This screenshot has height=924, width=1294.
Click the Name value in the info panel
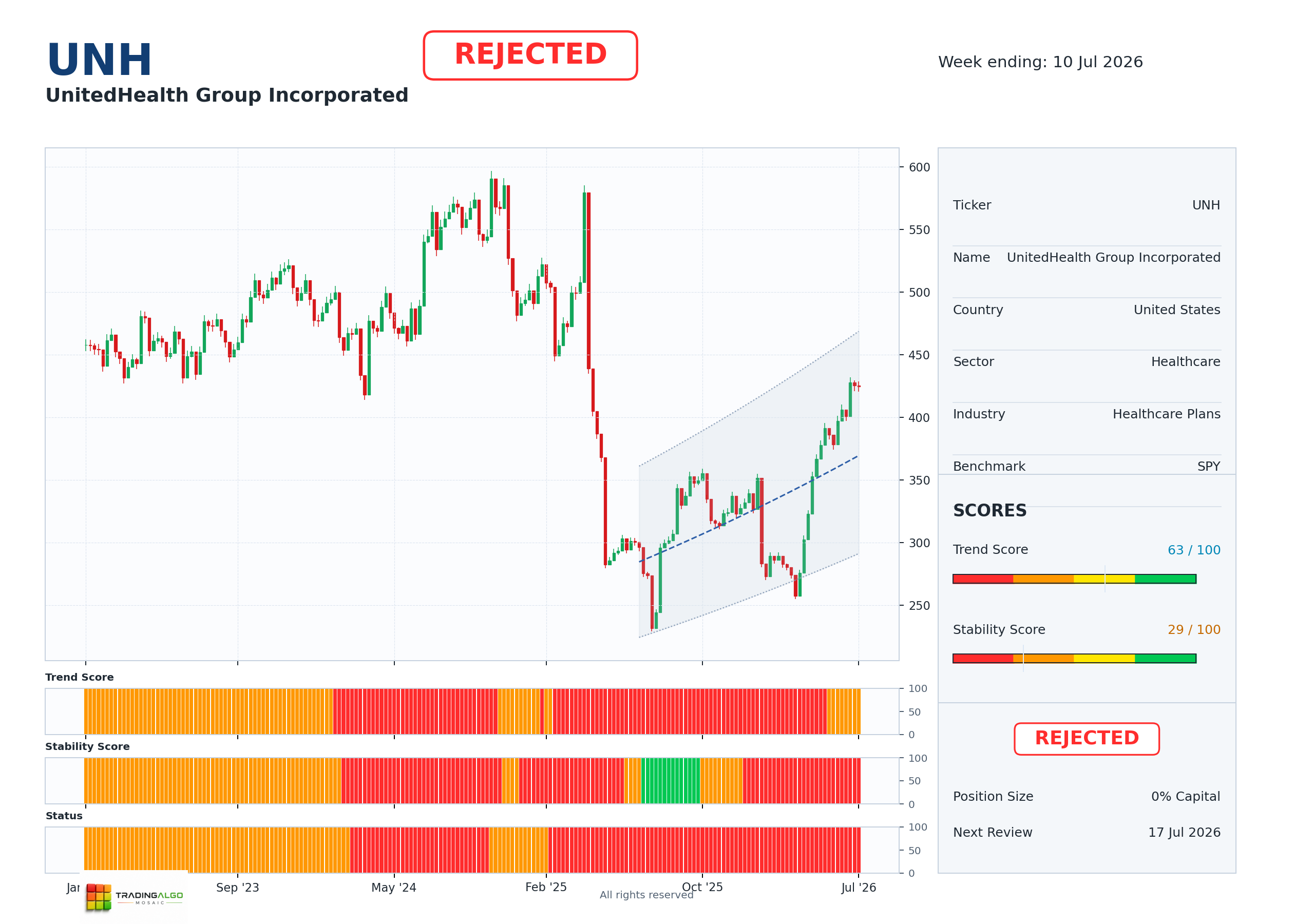pos(1114,257)
